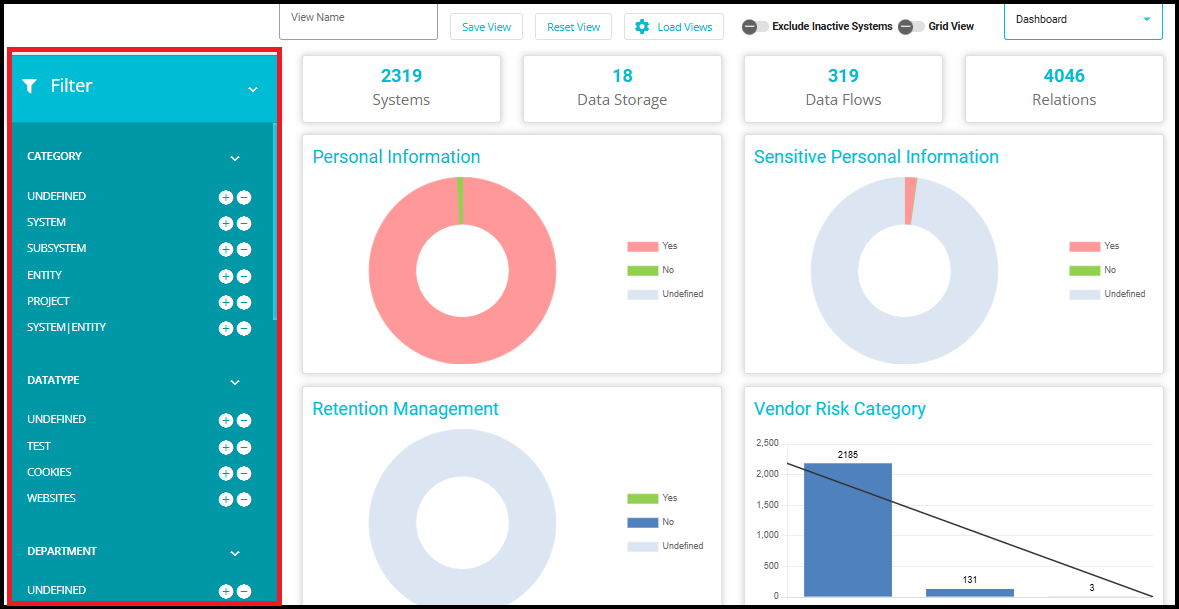The width and height of the screenshot is (1179, 609).
Task: Click the Undefined legend swatch in Retention Management
Action: tap(642, 546)
